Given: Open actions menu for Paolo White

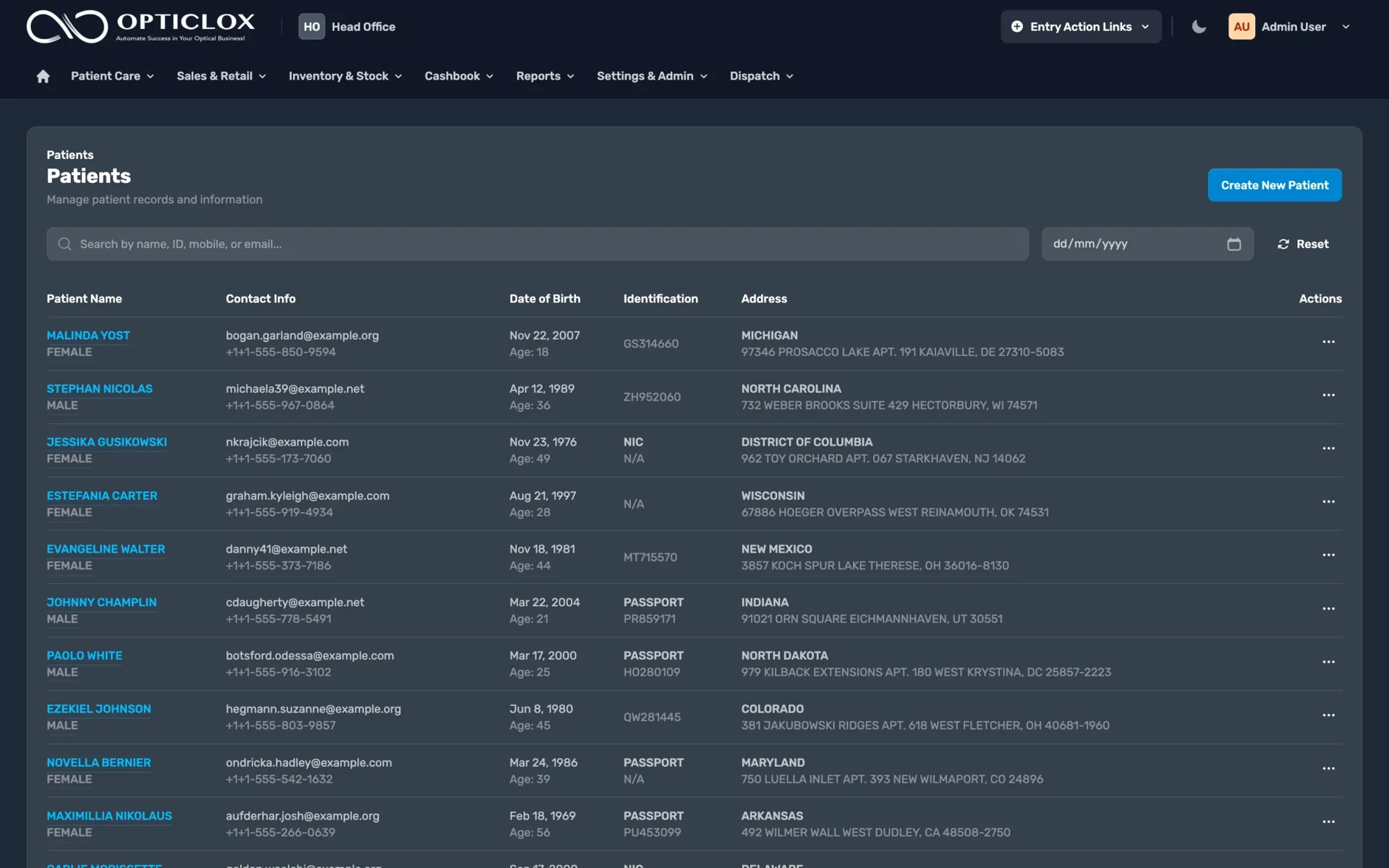Looking at the screenshot, I should (x=1328, y=662).
